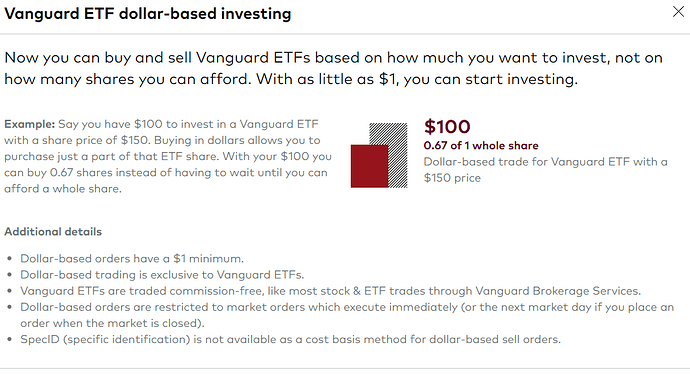Click the red partial-share square graphic
Screen dimensions: 690x374
tap(370, 166)
